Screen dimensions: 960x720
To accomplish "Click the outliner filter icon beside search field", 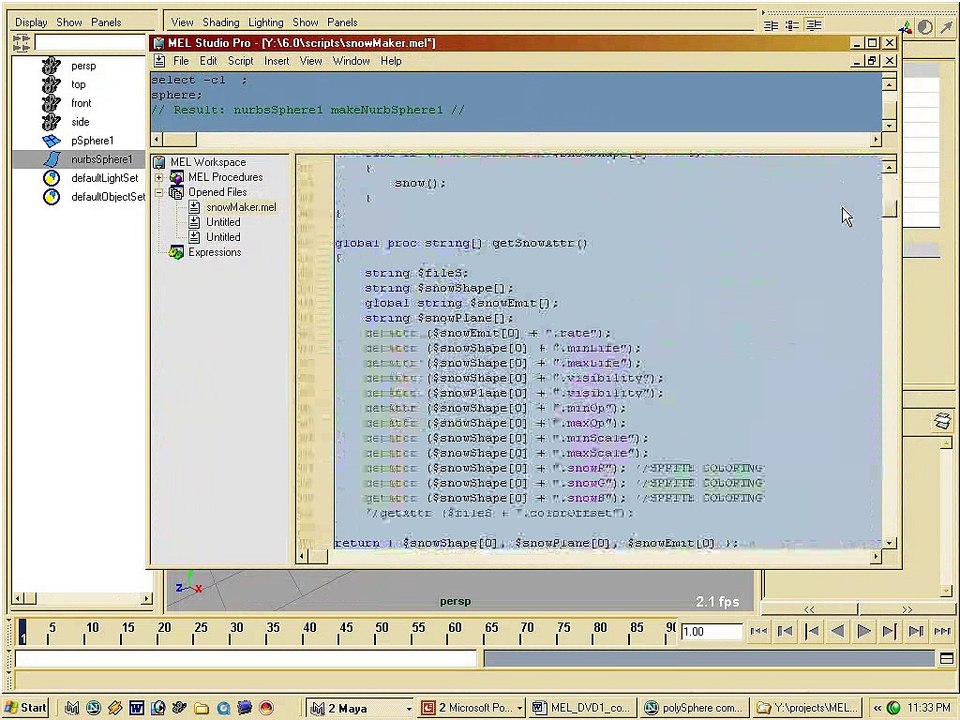I will [x=21, y=43].
